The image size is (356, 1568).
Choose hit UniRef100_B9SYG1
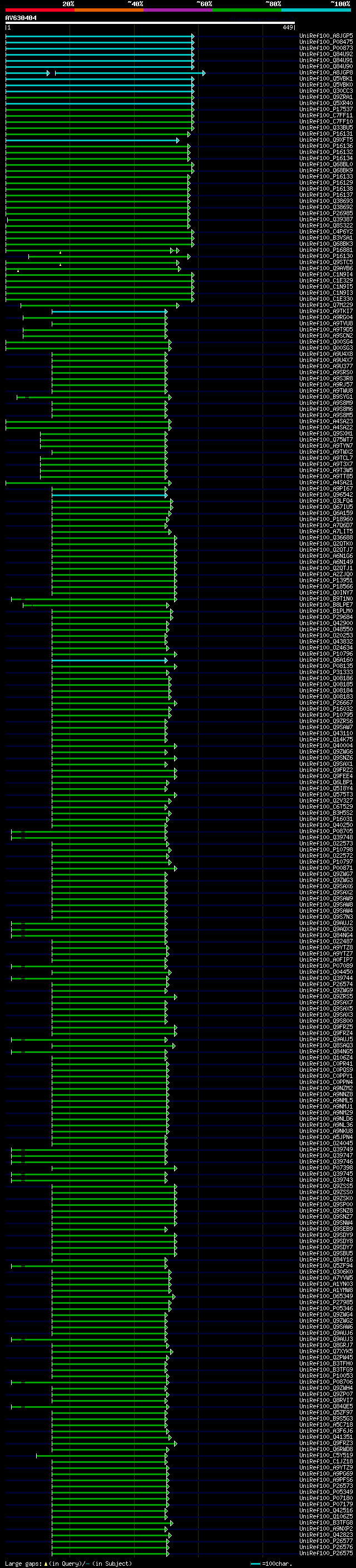(x=326, y=397)
